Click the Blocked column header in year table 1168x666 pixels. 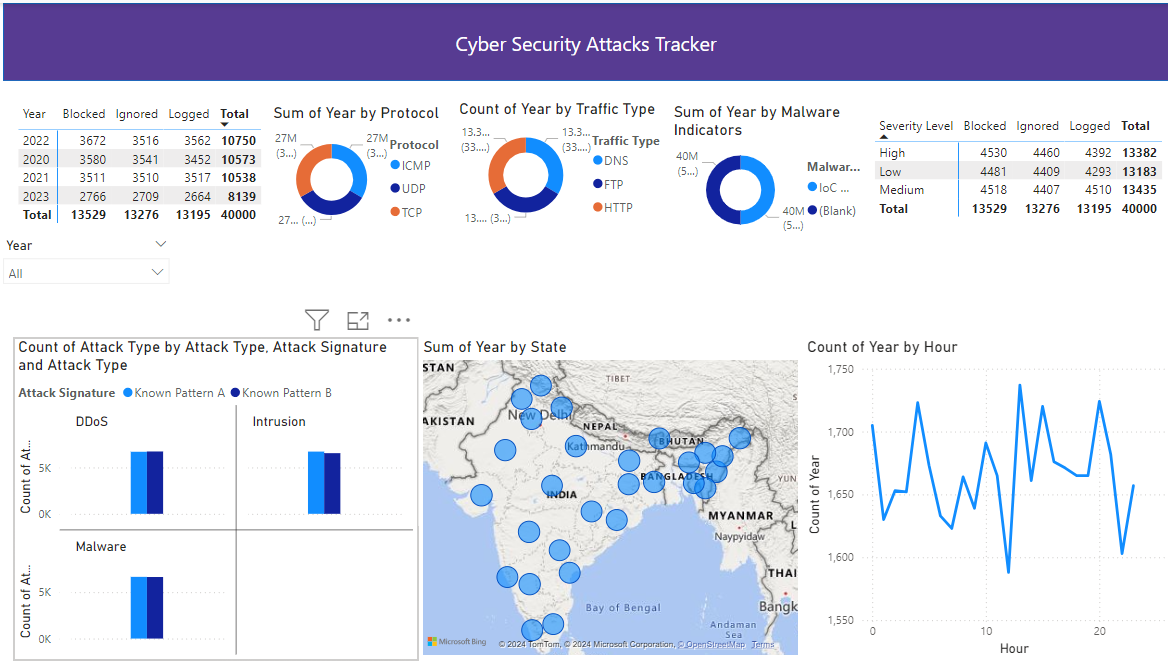point(84,114)
